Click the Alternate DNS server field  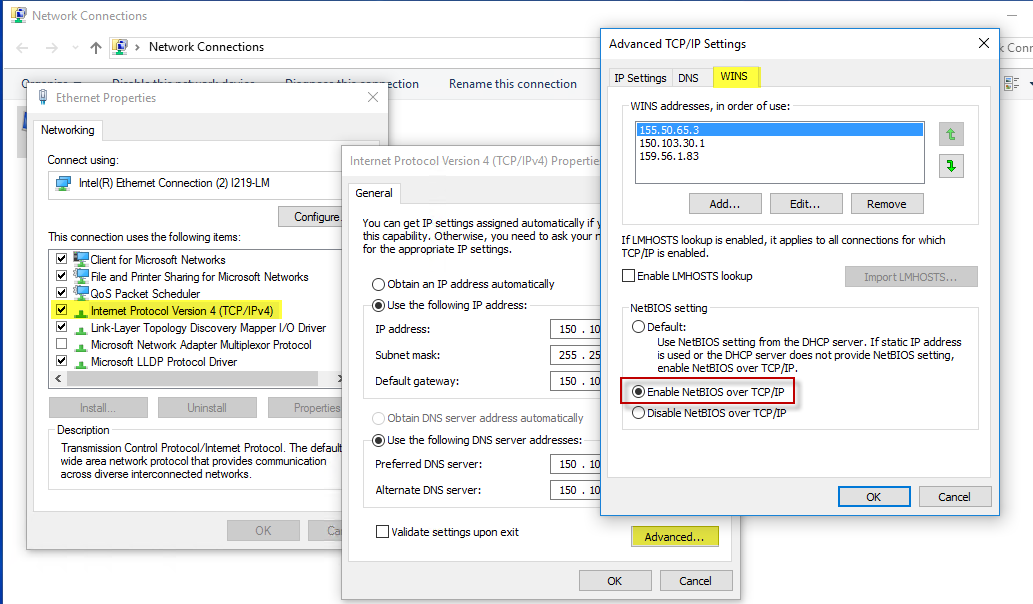tap(575, 490)
